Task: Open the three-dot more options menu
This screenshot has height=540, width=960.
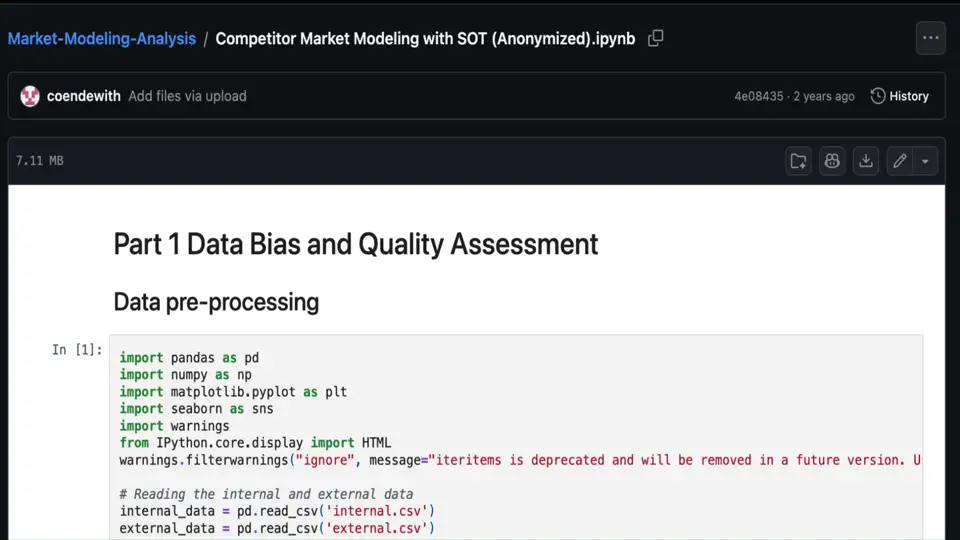Action: [930, 38]
